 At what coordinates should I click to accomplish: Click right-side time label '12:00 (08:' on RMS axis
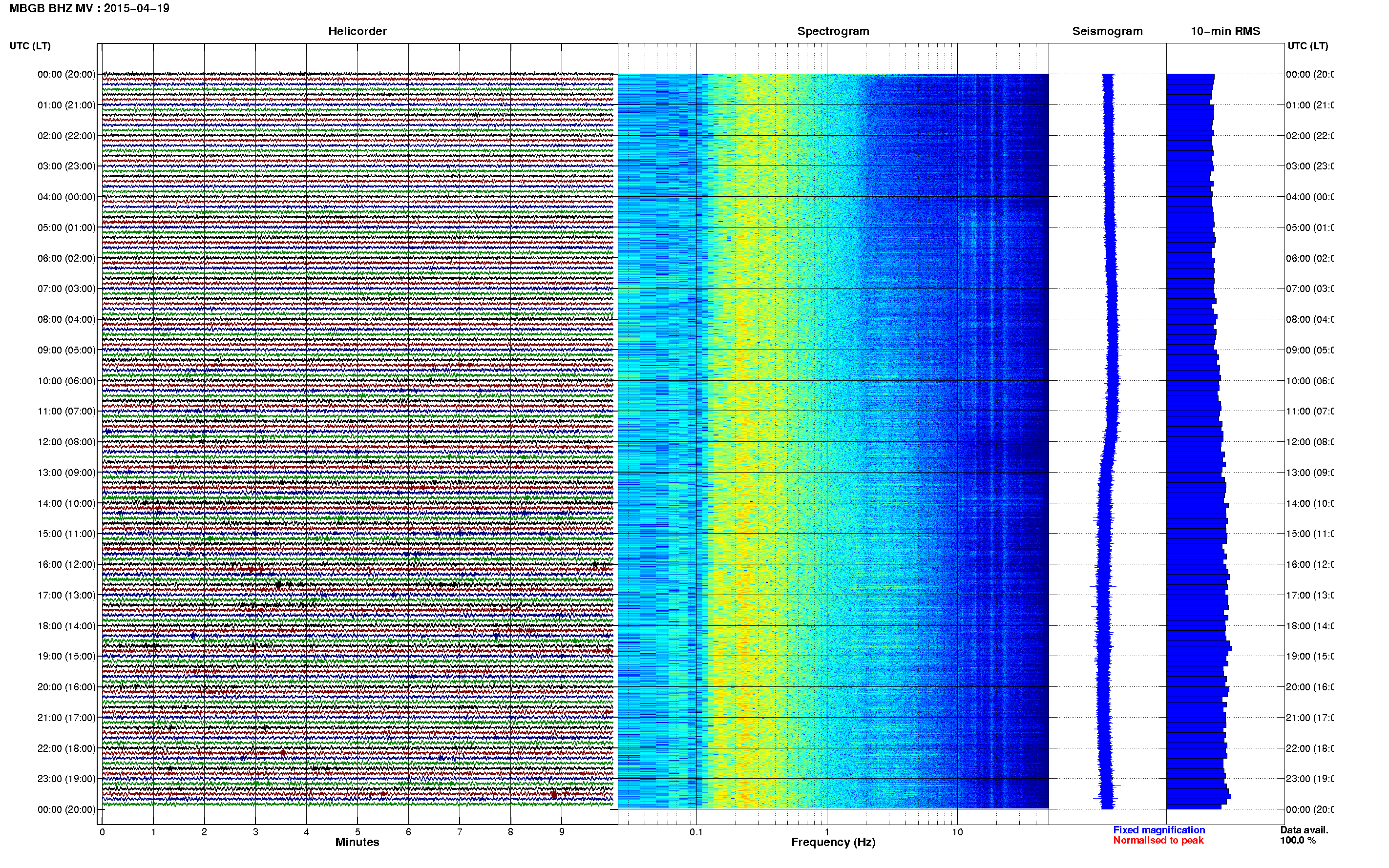point(1309,442)
